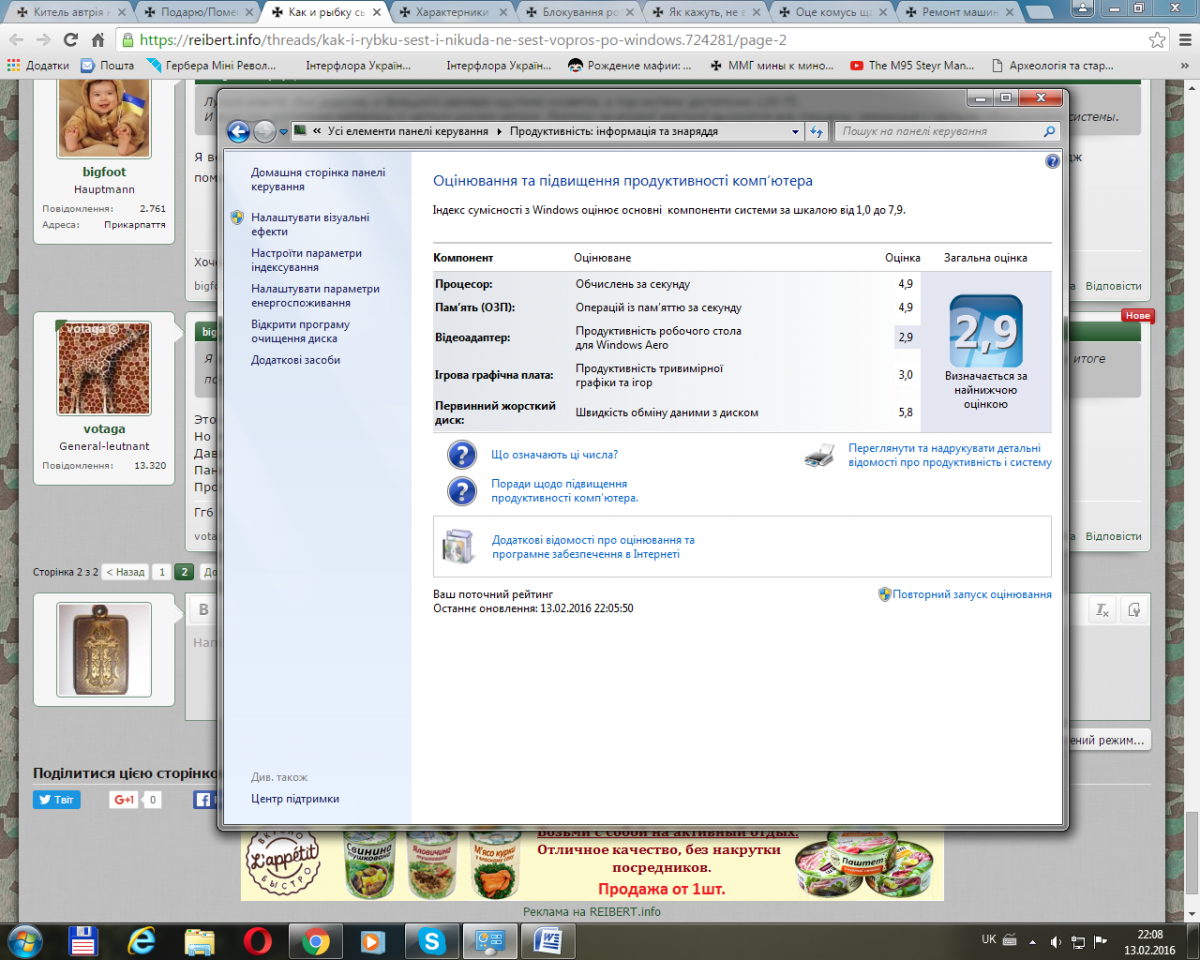Click votaga giraffe avatar thumbnail

pyautogui.click(x=104, y=368)
